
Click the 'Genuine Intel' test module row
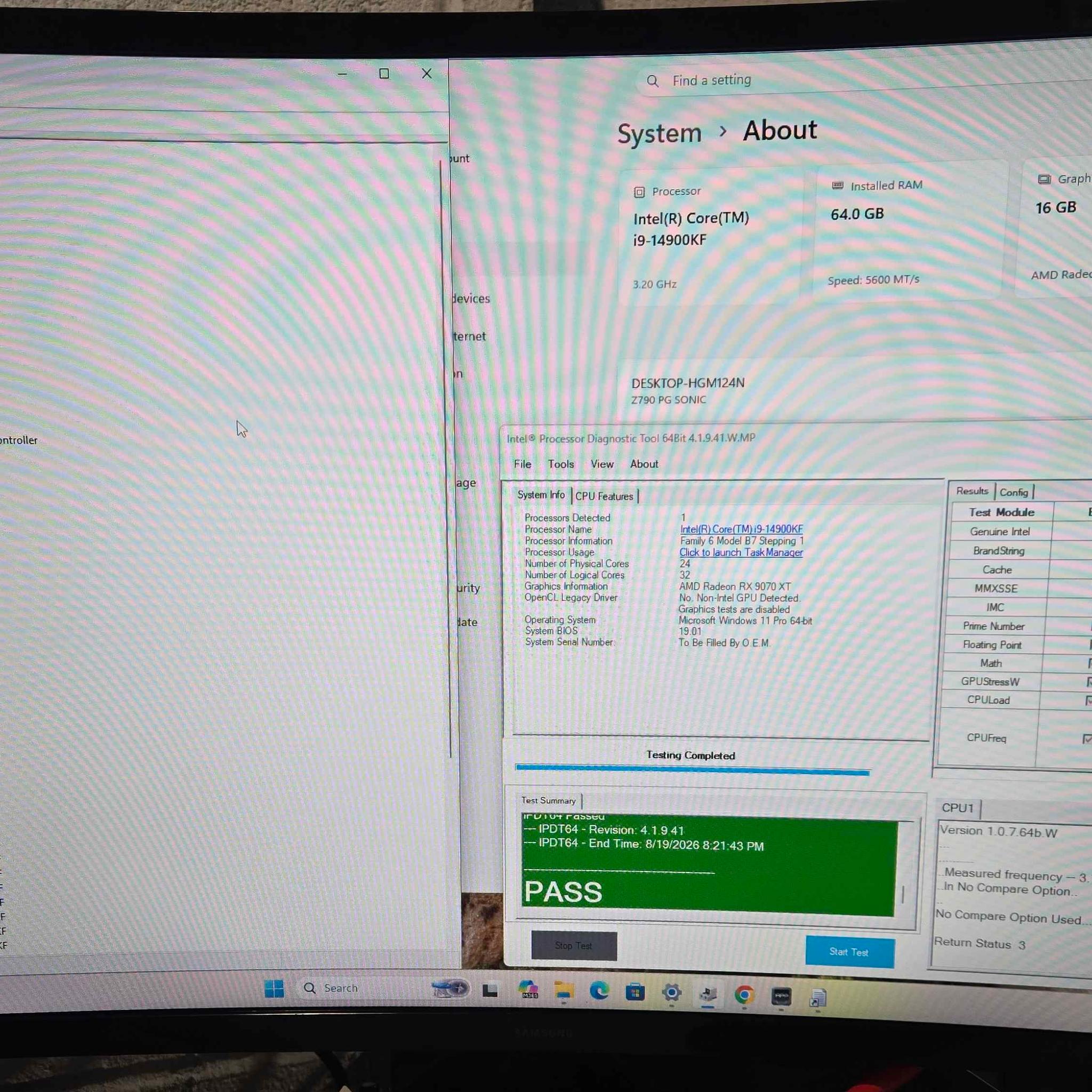click(x=1000, y=531)
